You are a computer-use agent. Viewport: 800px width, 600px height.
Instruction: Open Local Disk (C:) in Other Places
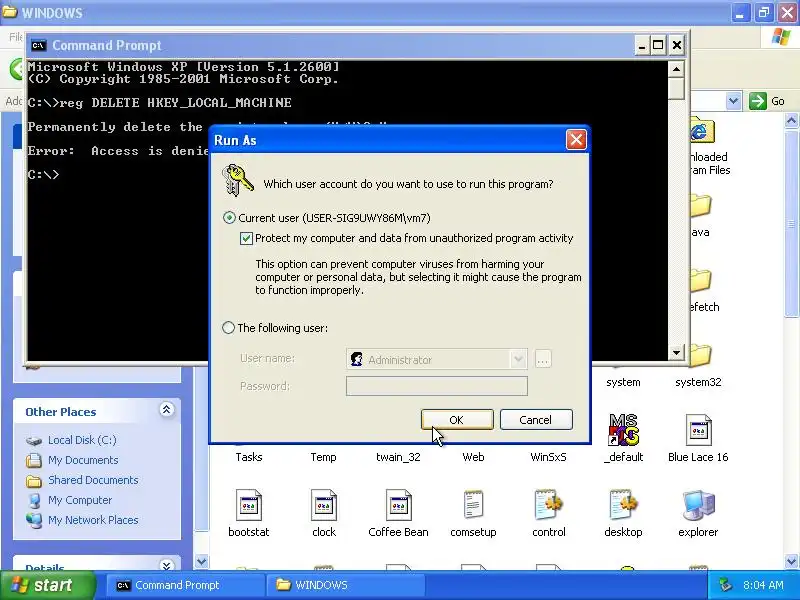(x=82, y=440)
